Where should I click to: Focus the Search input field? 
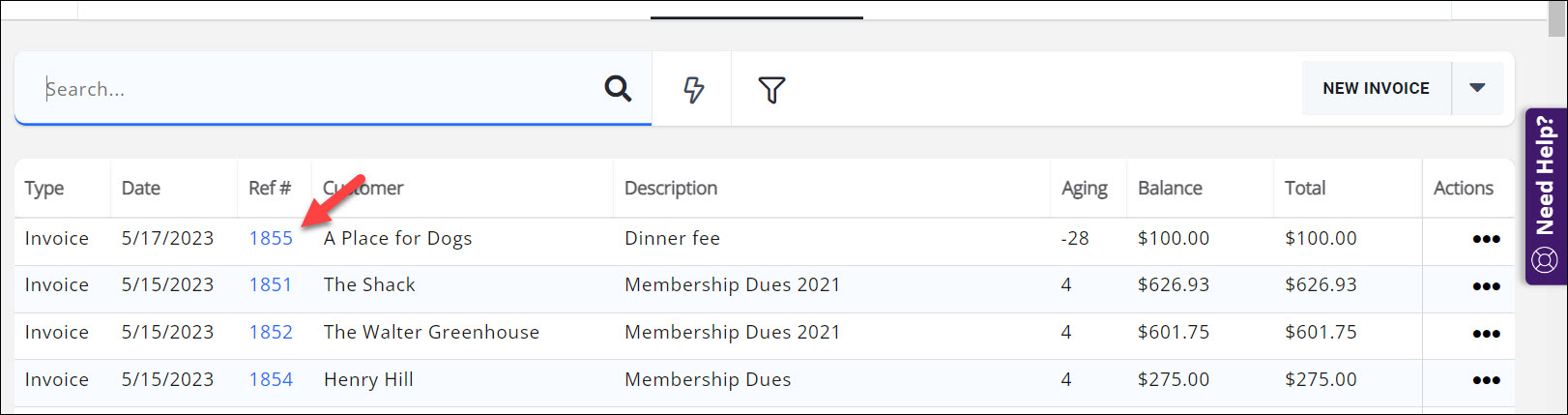click(x=319, y=89)
